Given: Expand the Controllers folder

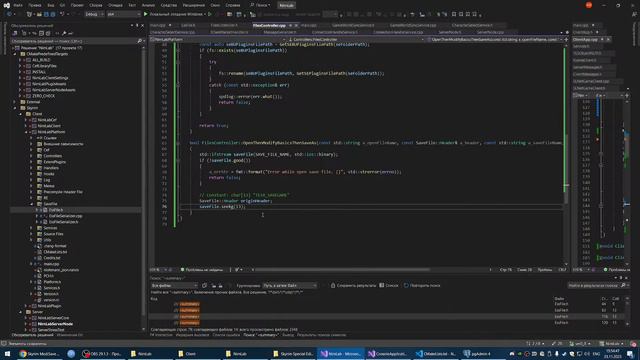Looking at the screenshot, I should [x=31, y=156].
